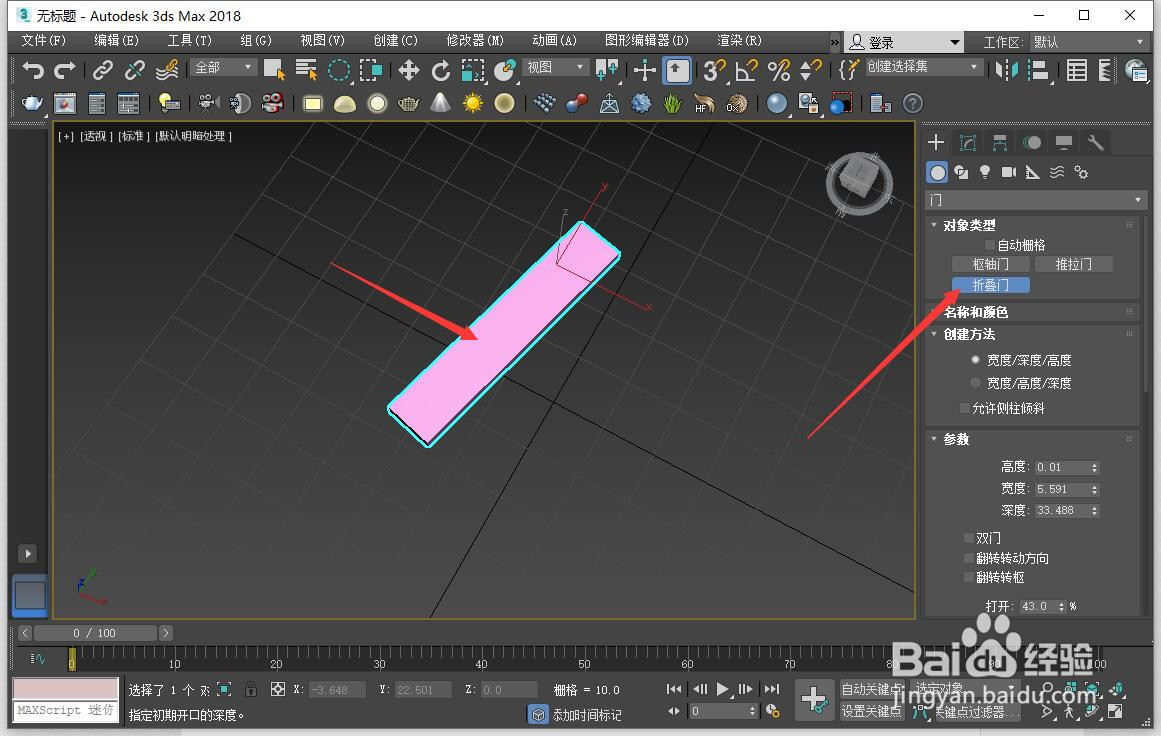The width and height of the screenshot is (1161, 736).
Task: Select the Helpers category icon
Action: (1032, 173)
